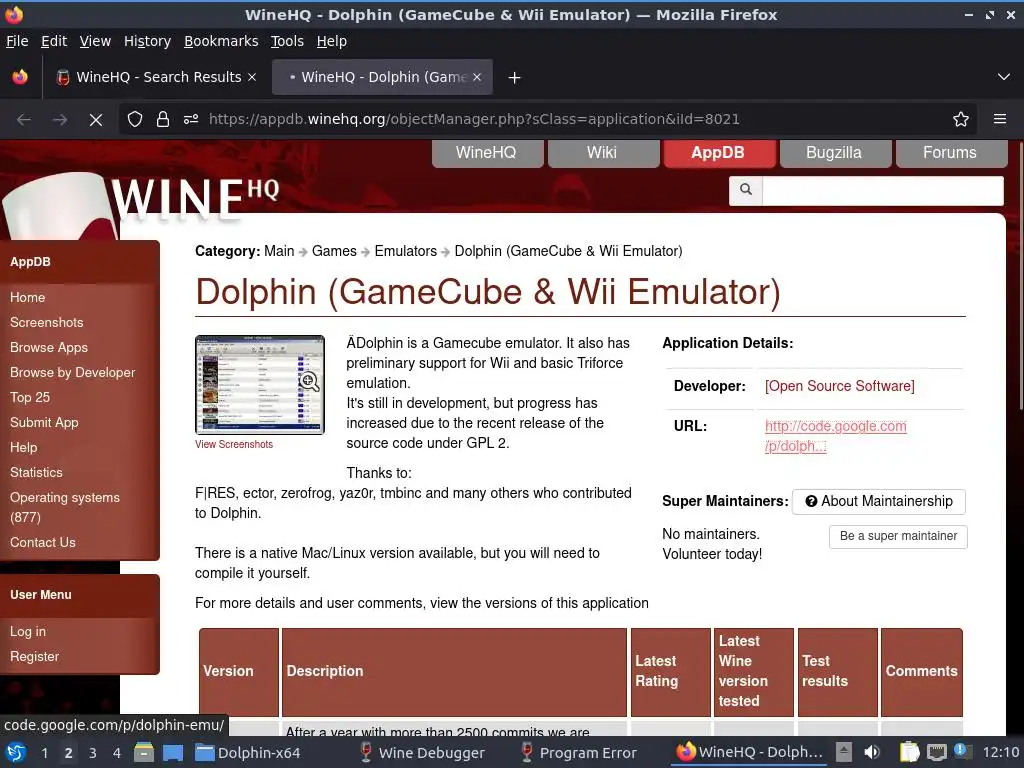Open Browse Apps in sidebar
This screenshot has height=768, width=1024.
click(x=48, y=347)
